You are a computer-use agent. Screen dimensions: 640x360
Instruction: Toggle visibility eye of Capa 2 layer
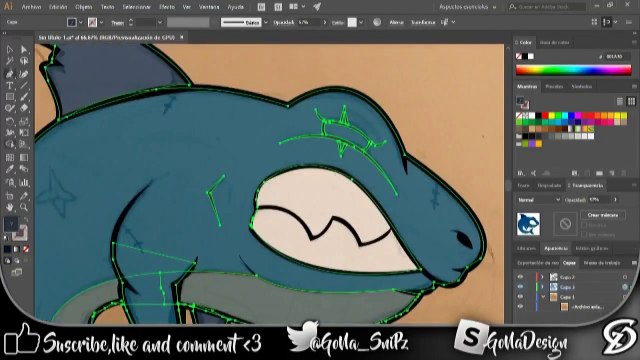pos(520,277)
